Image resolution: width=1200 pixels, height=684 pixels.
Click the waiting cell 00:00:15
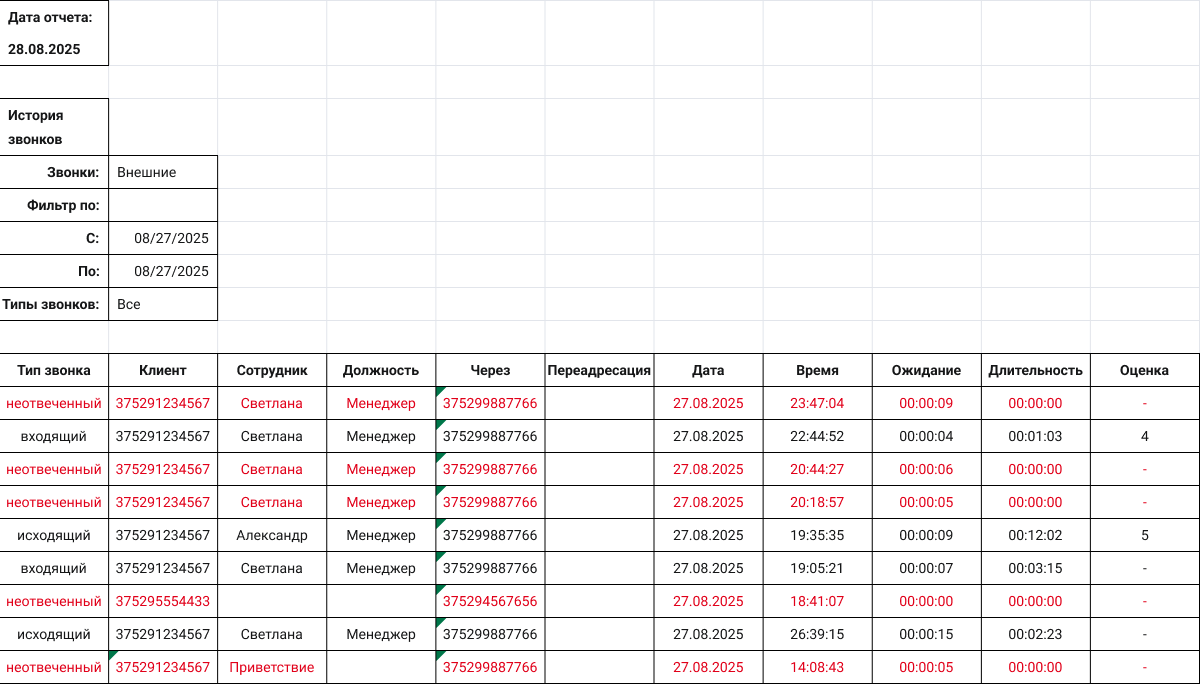pyautogui.click(x=926, y=634)
